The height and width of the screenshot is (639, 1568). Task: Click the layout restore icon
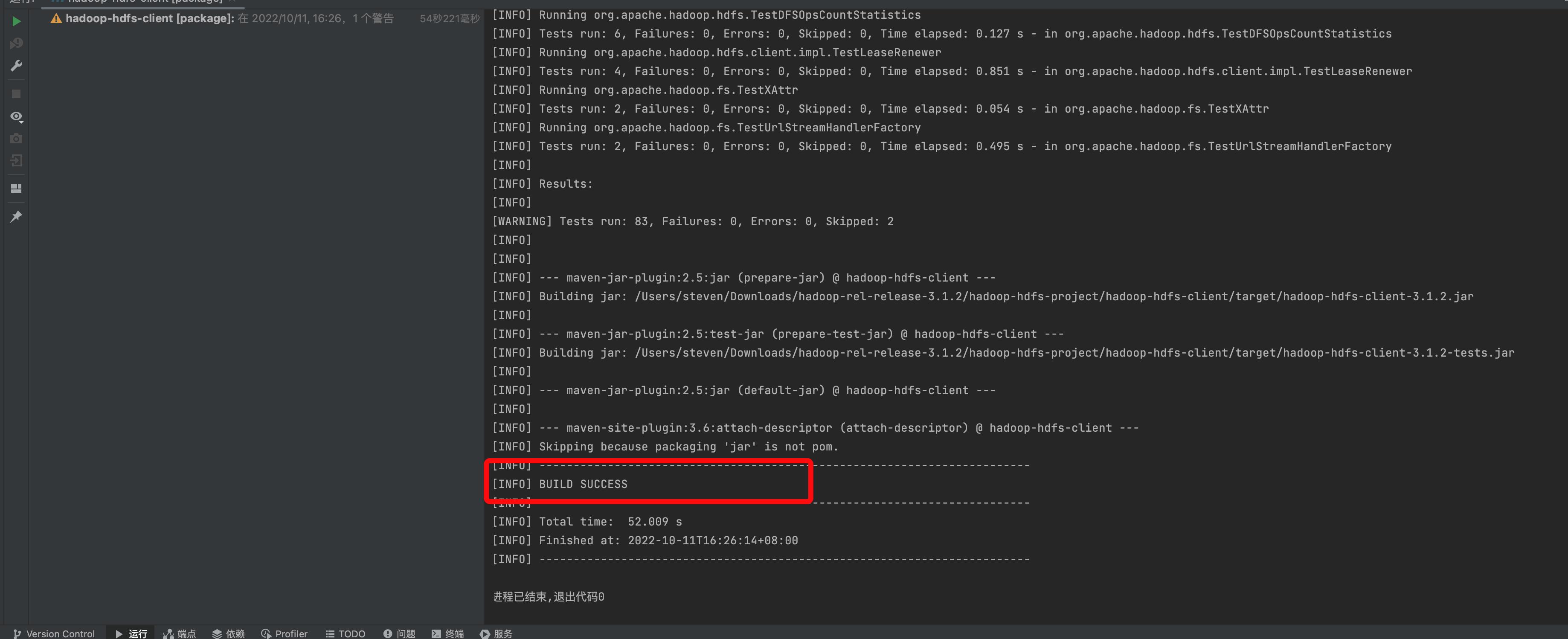(x=17, y=189)
